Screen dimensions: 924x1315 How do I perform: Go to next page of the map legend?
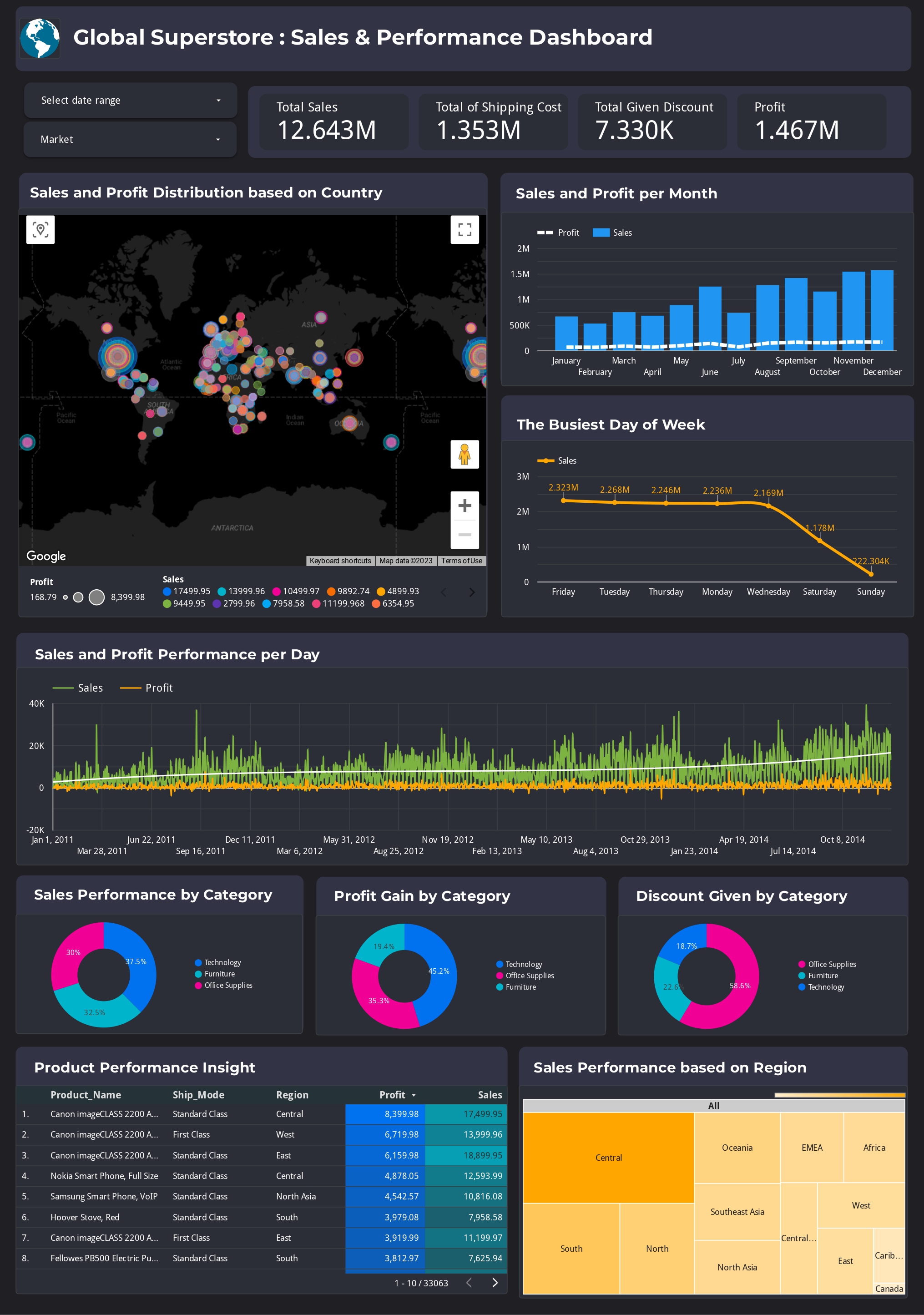[x=472, y=592]
